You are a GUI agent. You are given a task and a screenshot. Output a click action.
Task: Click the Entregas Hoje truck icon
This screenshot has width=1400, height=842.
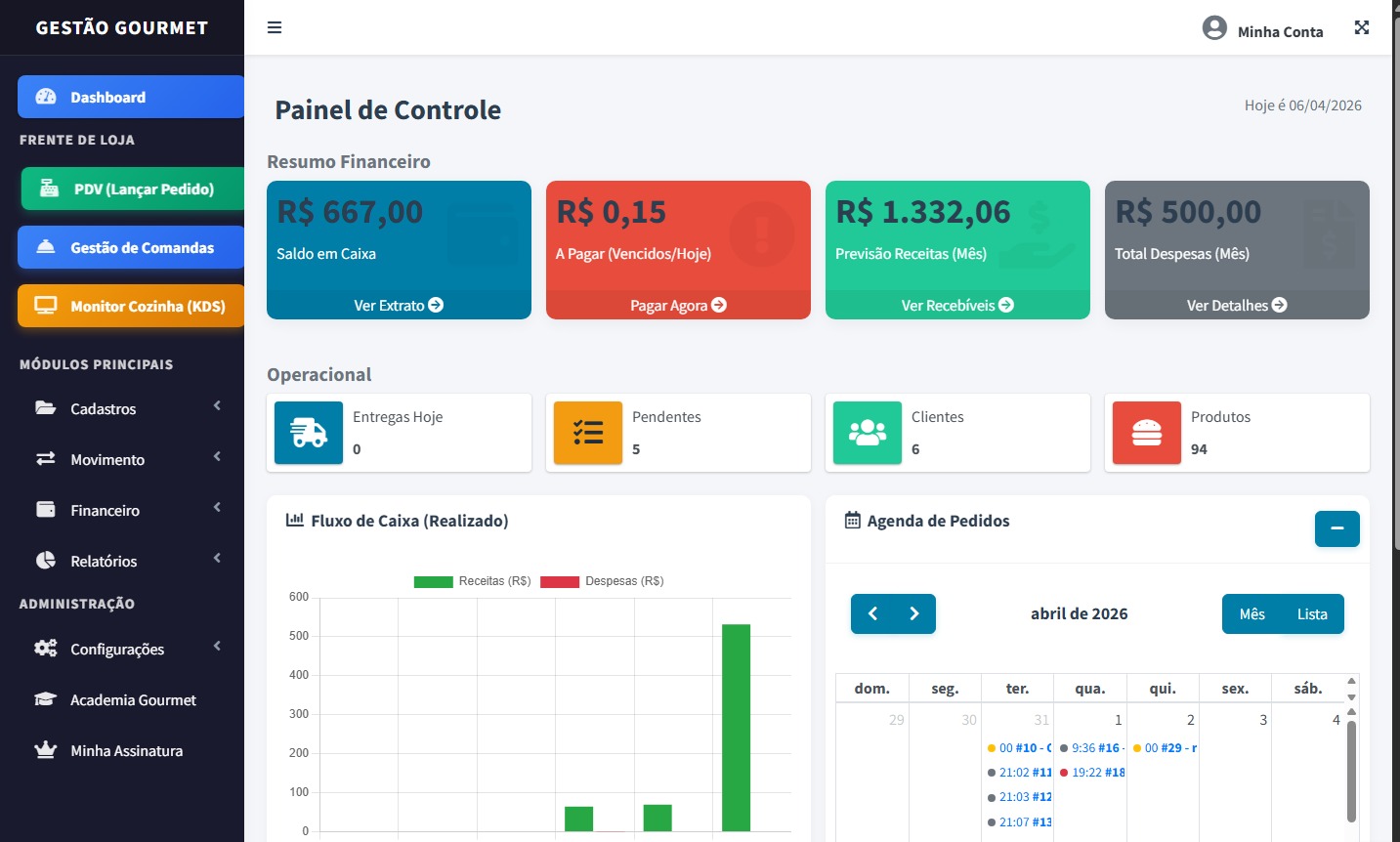click(x=309, y=432)
